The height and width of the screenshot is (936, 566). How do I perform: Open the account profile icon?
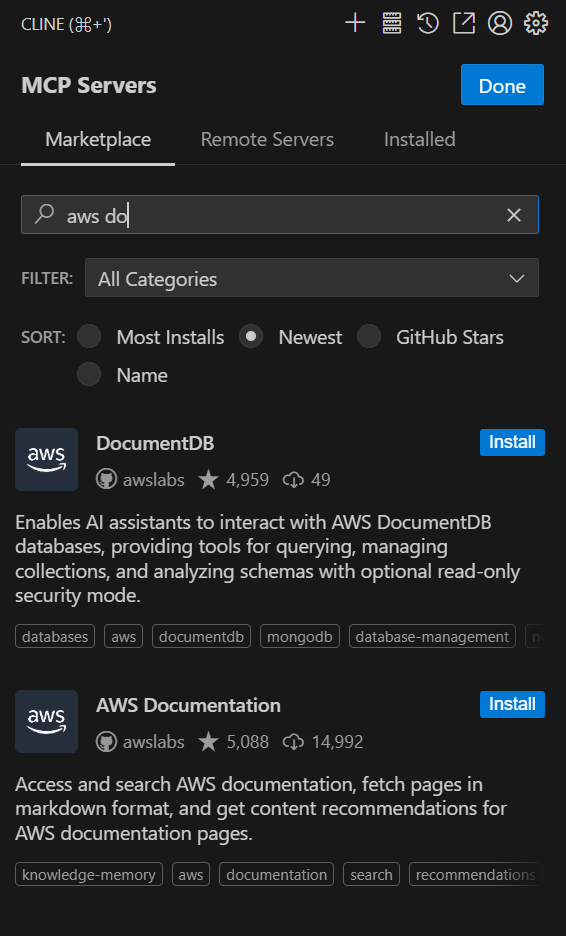coord(500,24)
